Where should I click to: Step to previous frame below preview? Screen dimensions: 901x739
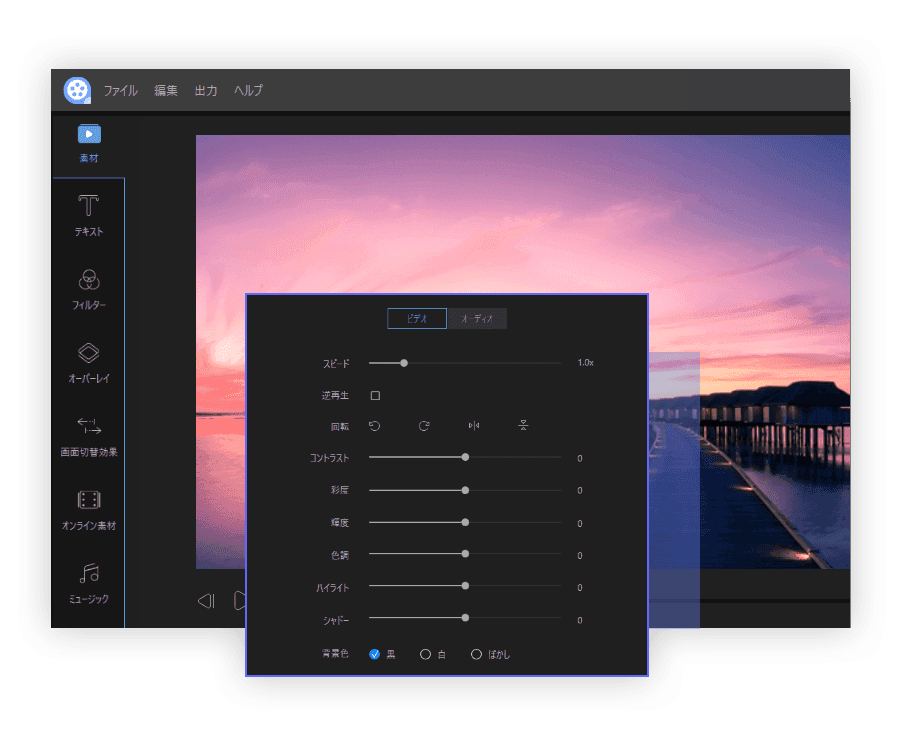pos(206,601)
